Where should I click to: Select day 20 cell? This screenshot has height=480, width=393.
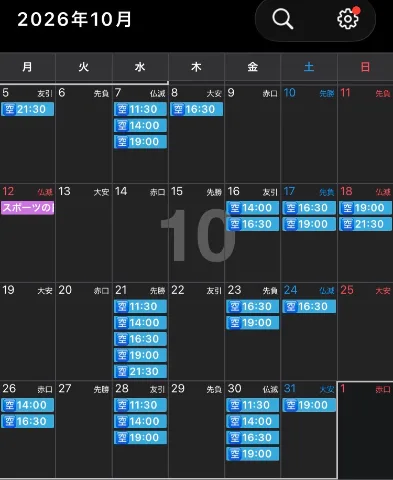84,331
